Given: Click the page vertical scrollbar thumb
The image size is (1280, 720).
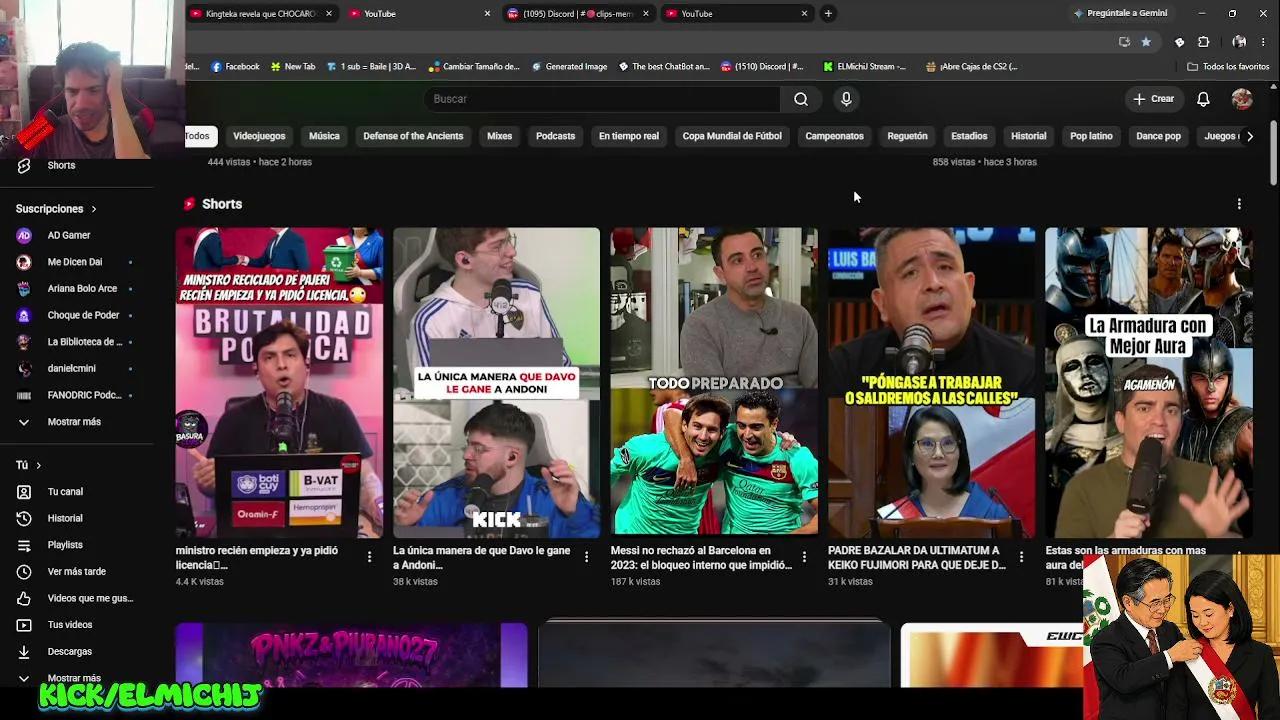Looking at the screenshot, I should 1274,154.
